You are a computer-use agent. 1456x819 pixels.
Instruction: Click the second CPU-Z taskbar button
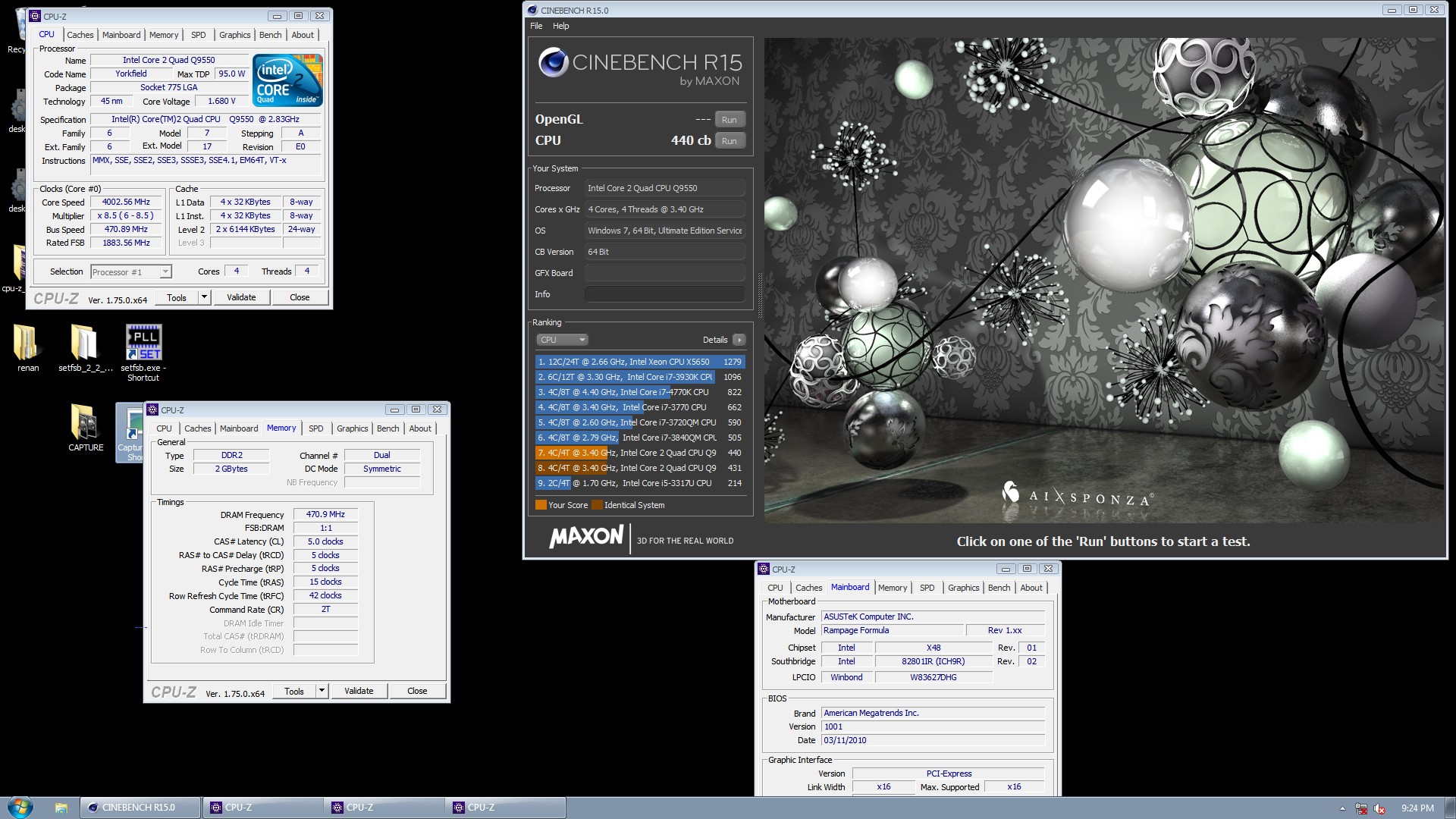383,808
